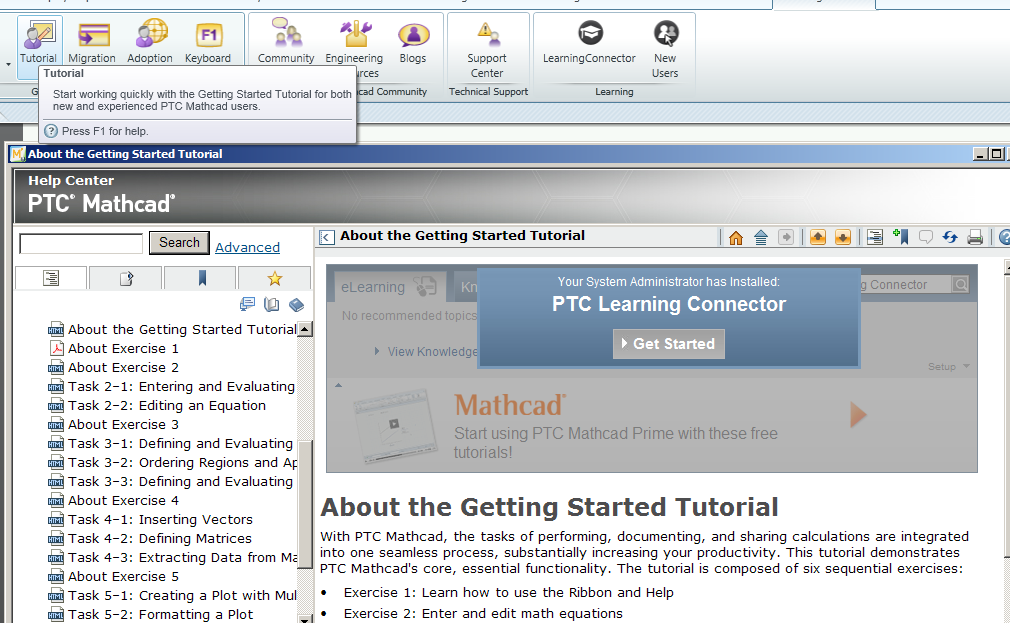This screenshot has height=623, width=1010.
Task: Switch to Favorites star tab
Action: point(275,278)
